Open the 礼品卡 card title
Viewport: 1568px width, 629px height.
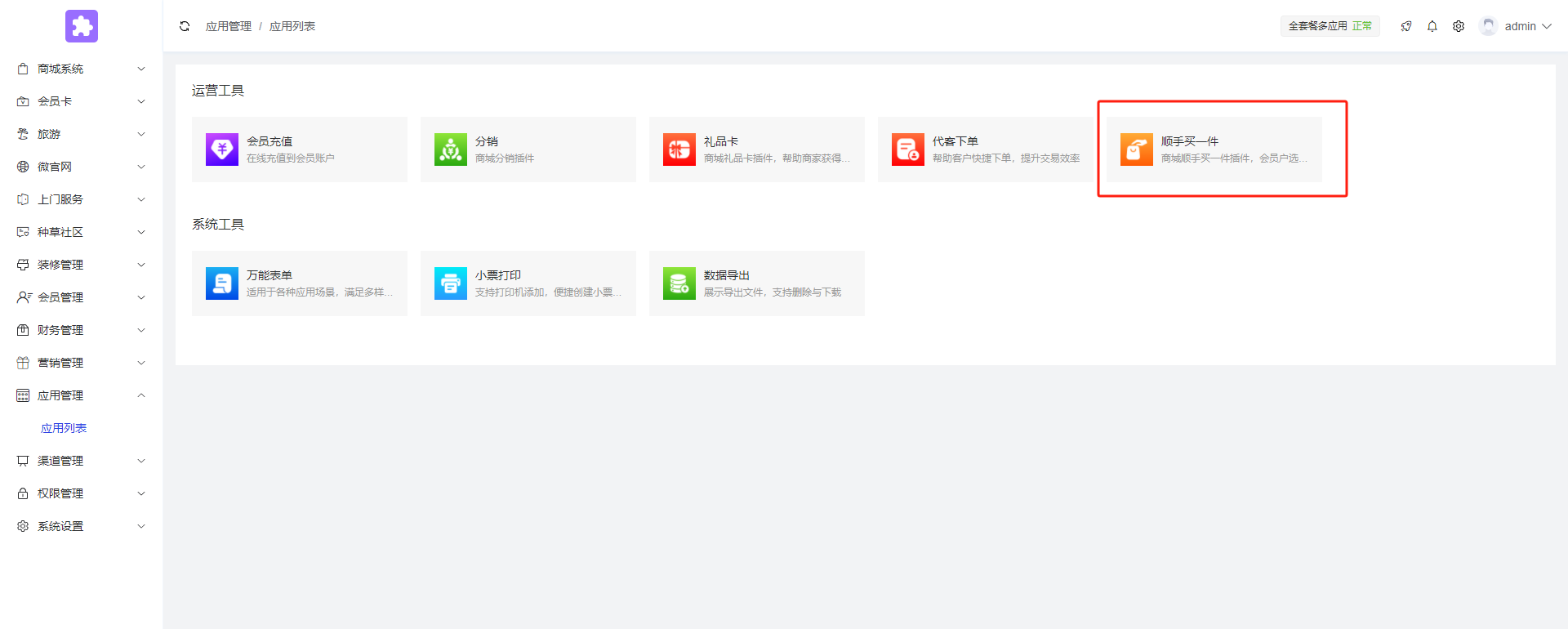721,141
